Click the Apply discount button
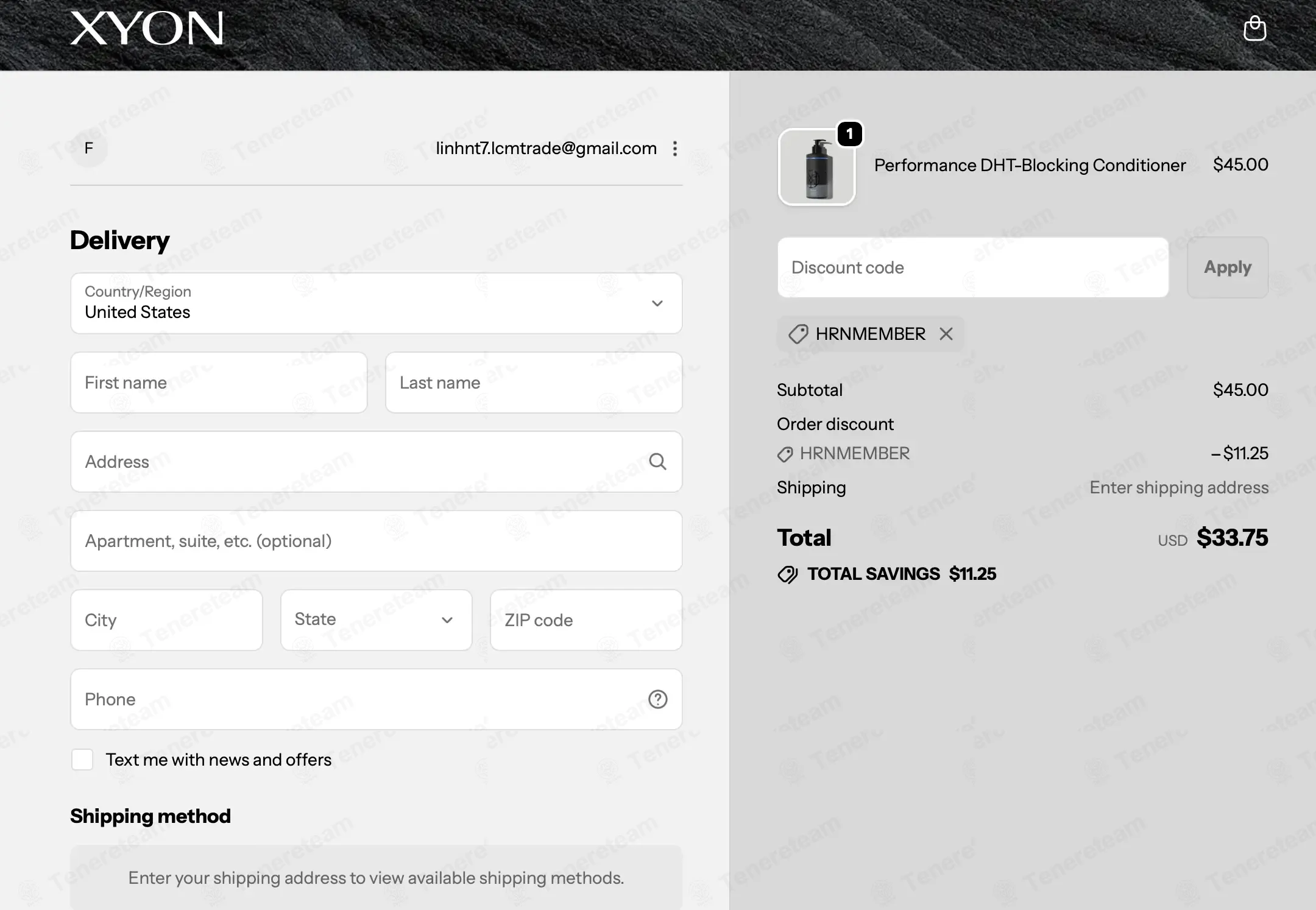This screenshot has width=1316, height=910. click(1228, 267)
